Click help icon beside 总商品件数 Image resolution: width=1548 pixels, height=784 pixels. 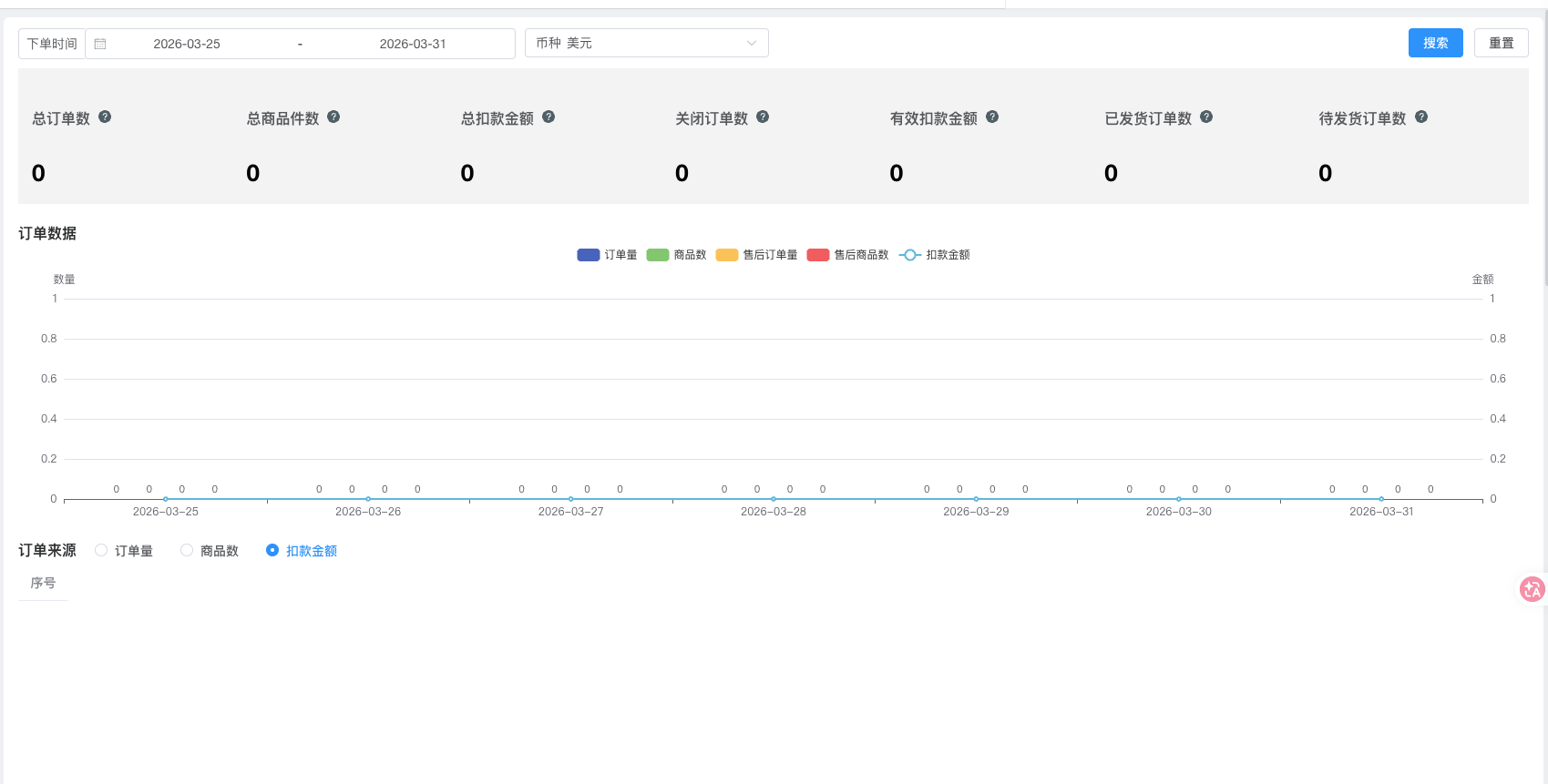click(333, 117)
